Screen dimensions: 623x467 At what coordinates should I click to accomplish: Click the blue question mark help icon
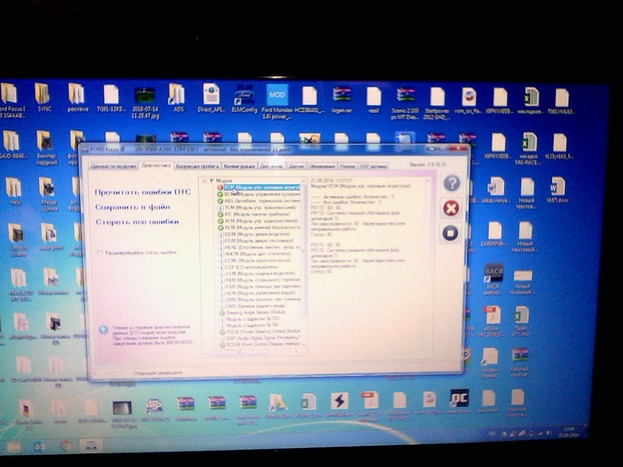point(451,183)
